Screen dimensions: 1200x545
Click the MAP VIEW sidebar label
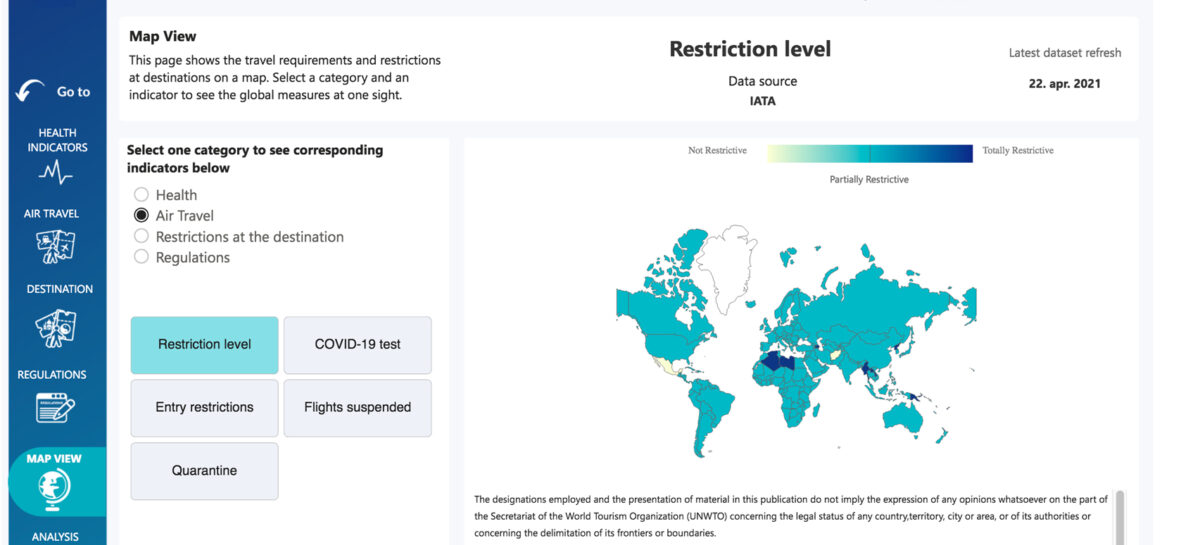coord(54,459)
